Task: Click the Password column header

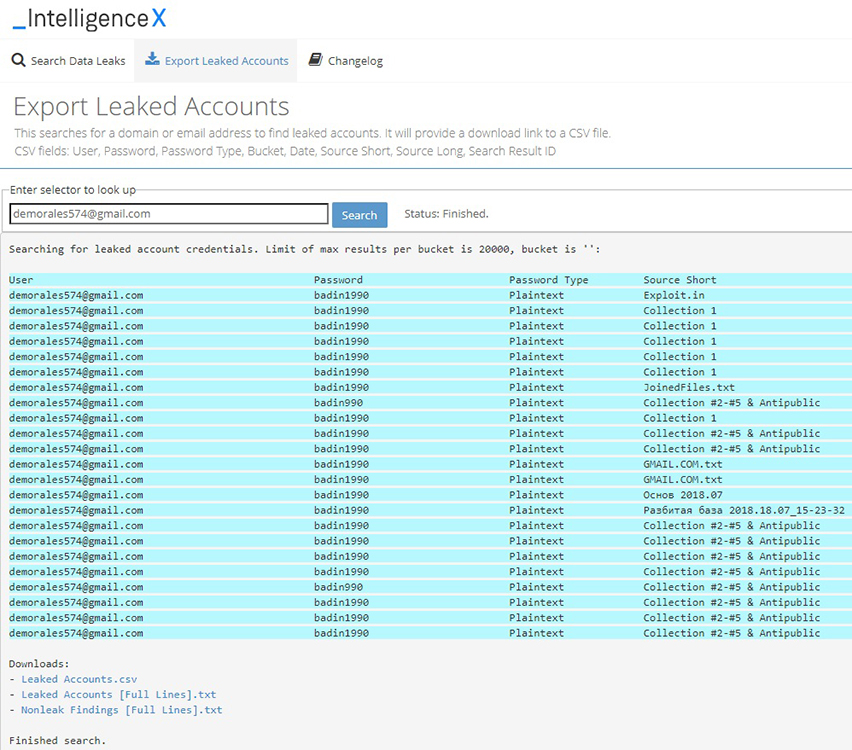Action: click(x=338, y=280)
